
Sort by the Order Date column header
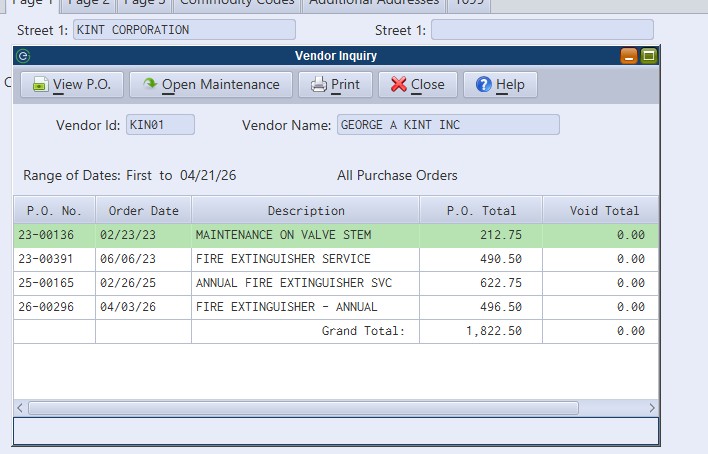pyautogui.click(x=144, y=211)
